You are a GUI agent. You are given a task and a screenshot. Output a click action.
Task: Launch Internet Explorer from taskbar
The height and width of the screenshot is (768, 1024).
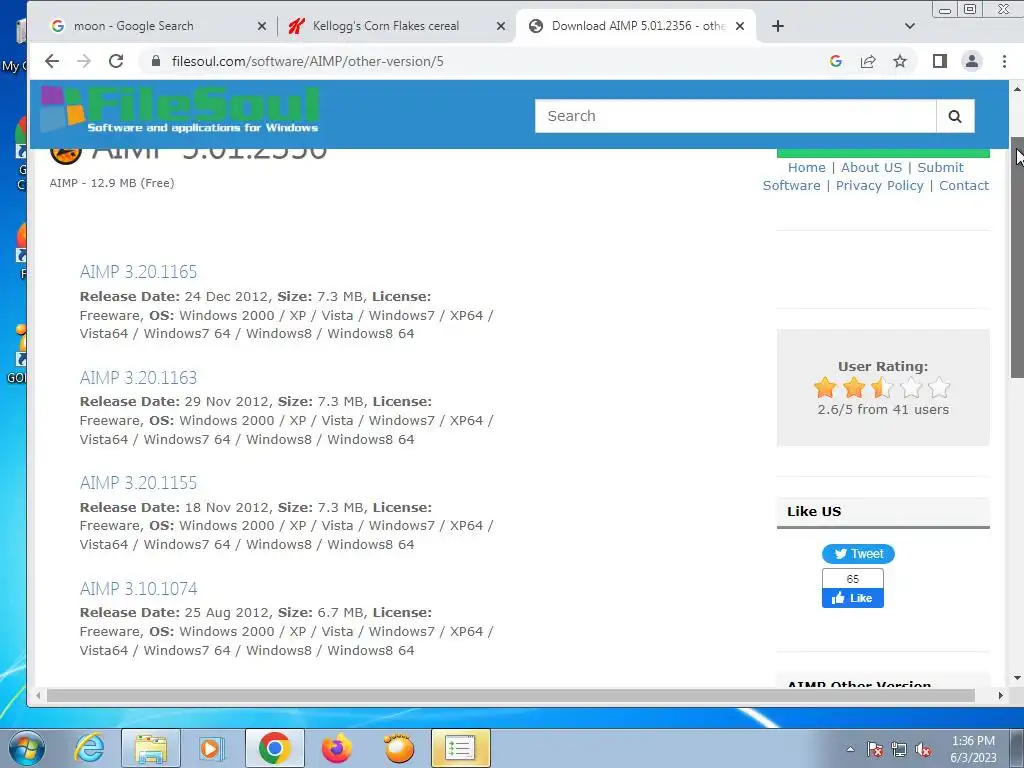click(89, 748)
